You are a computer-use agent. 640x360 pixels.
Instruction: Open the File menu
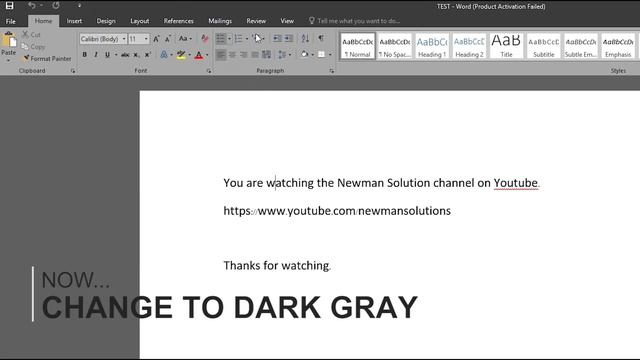click(11, 21)
